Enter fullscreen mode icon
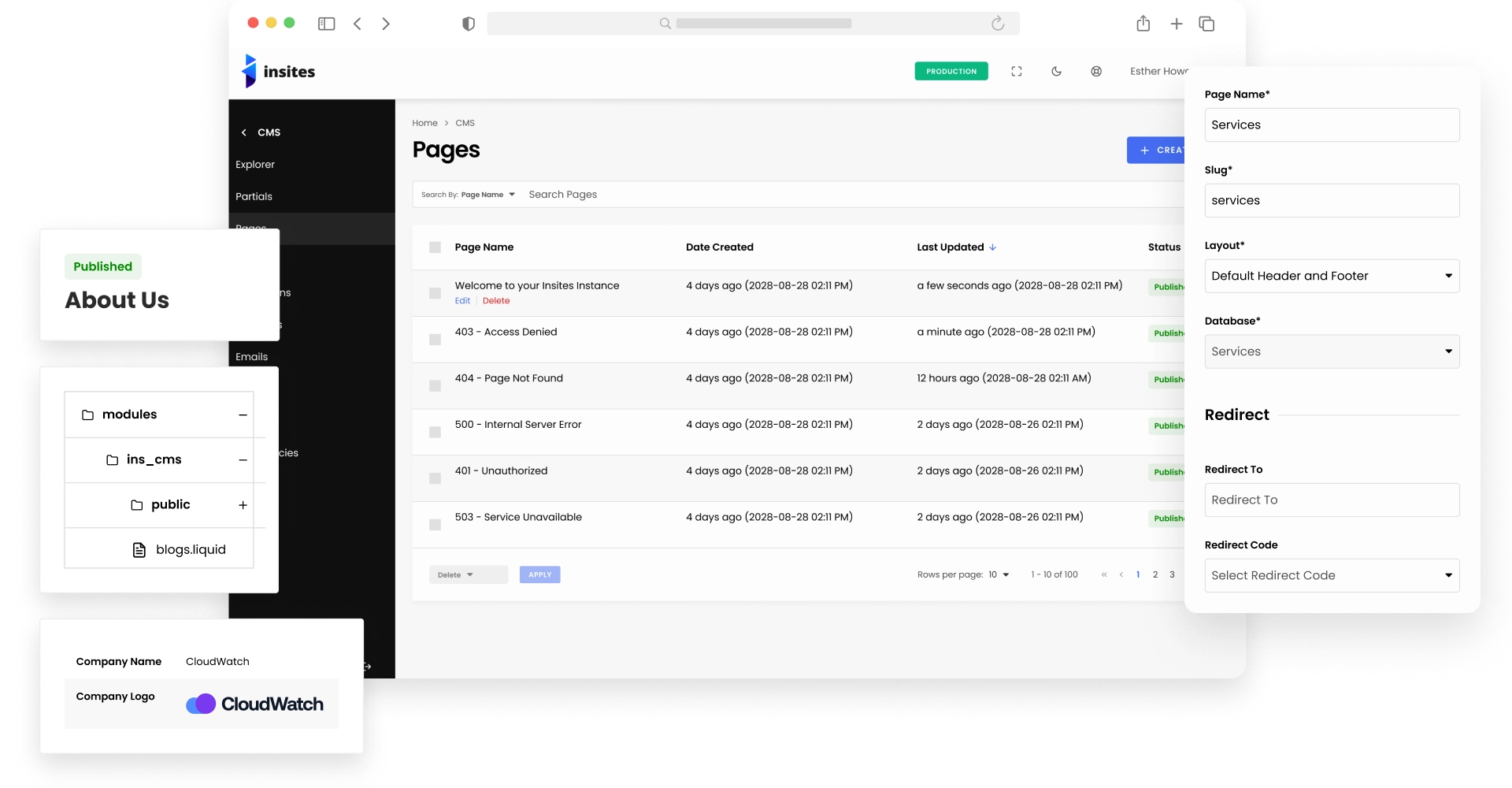The width and height of the screenshot is (1512, 788). tap(1017, 71)
